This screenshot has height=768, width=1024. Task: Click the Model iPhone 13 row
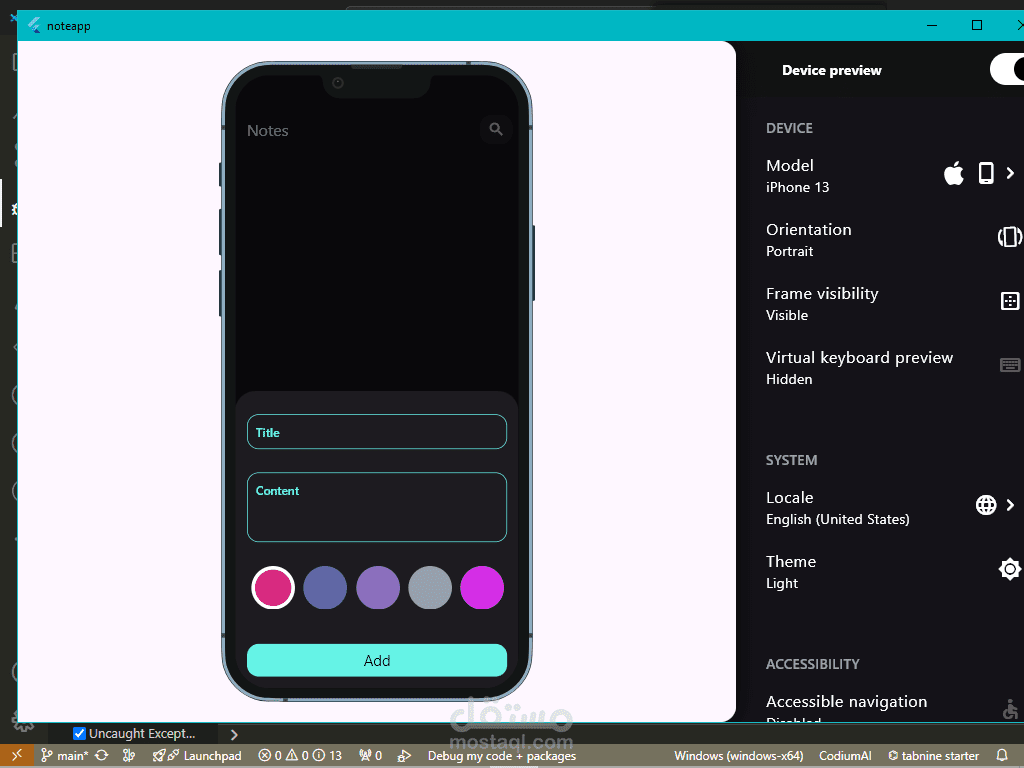888,175
